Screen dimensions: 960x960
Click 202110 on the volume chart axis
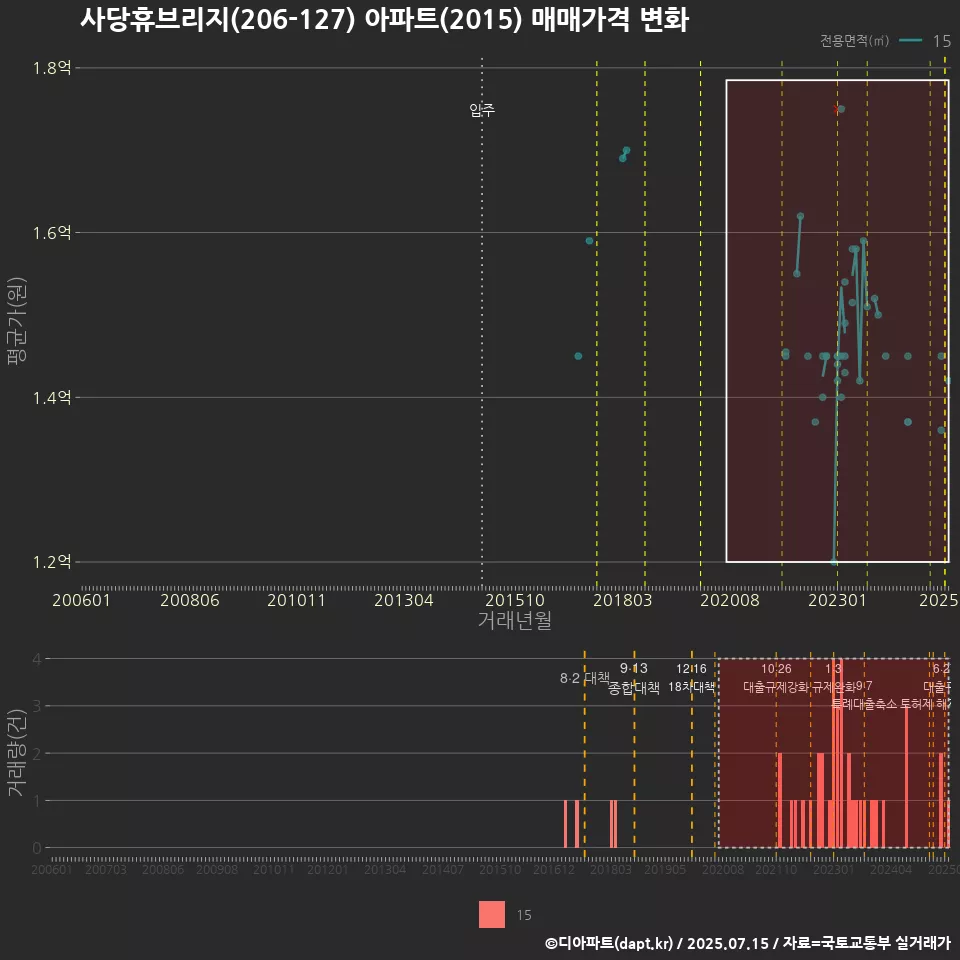pyautogui.click(x=776, y=869)
